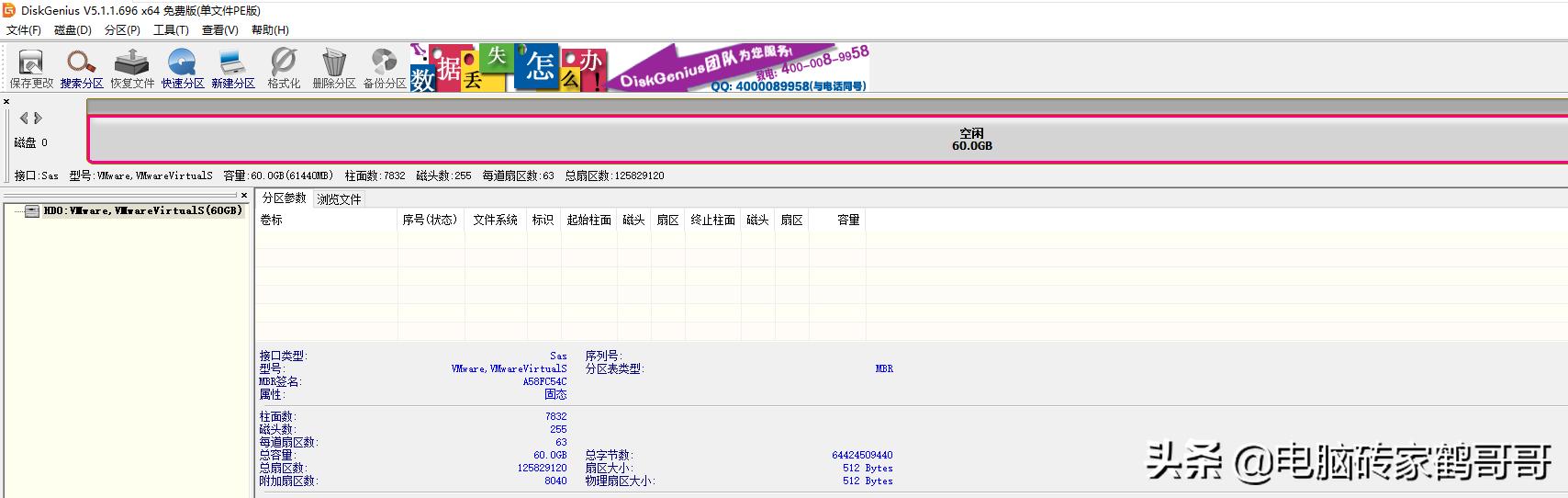
Task: Open the 磁盘(D) menu
Action: click(73, 30)
